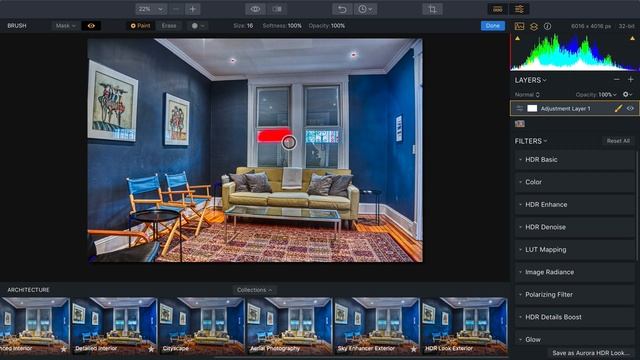Open the layer settings gear menu
640x360 pixels.
pos(627,94)
